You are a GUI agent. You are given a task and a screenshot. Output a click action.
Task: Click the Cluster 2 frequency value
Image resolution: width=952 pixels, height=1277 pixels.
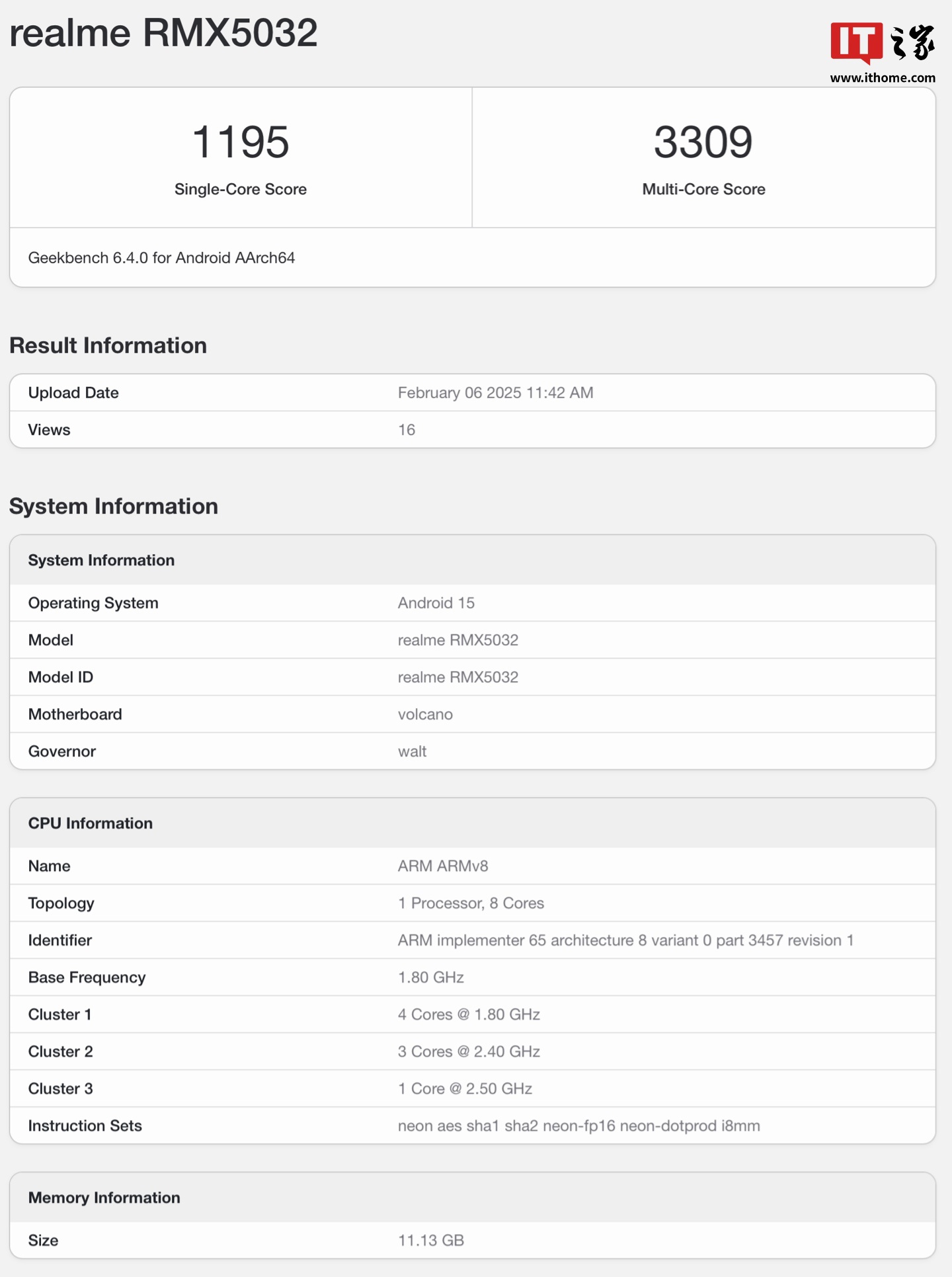[469, 1051]
